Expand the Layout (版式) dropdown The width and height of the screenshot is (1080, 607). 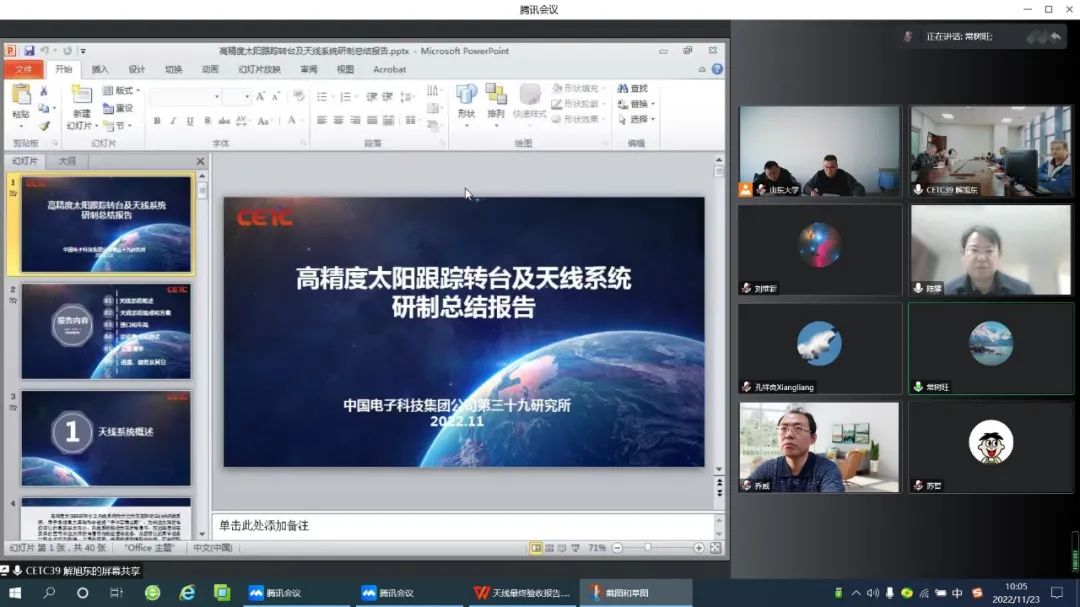click(121, 90)
